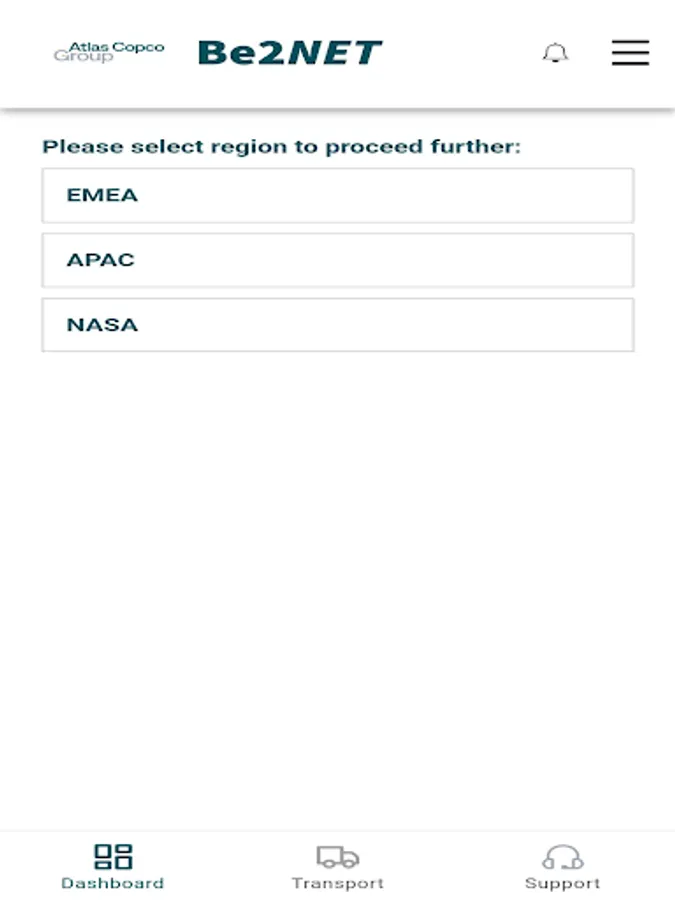Screen dimensions: 675x900
Task: Click the Be2NET app title
Action: [288, 52]
